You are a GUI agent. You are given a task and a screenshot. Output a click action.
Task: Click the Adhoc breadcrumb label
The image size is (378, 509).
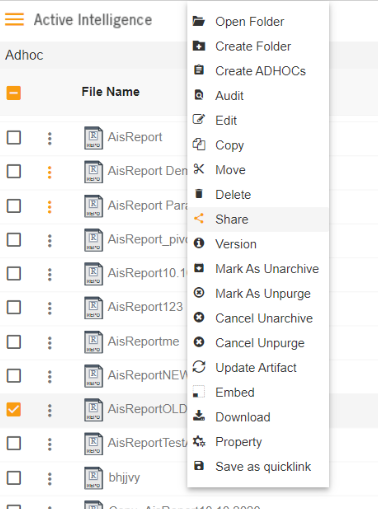tap(24, 55)
